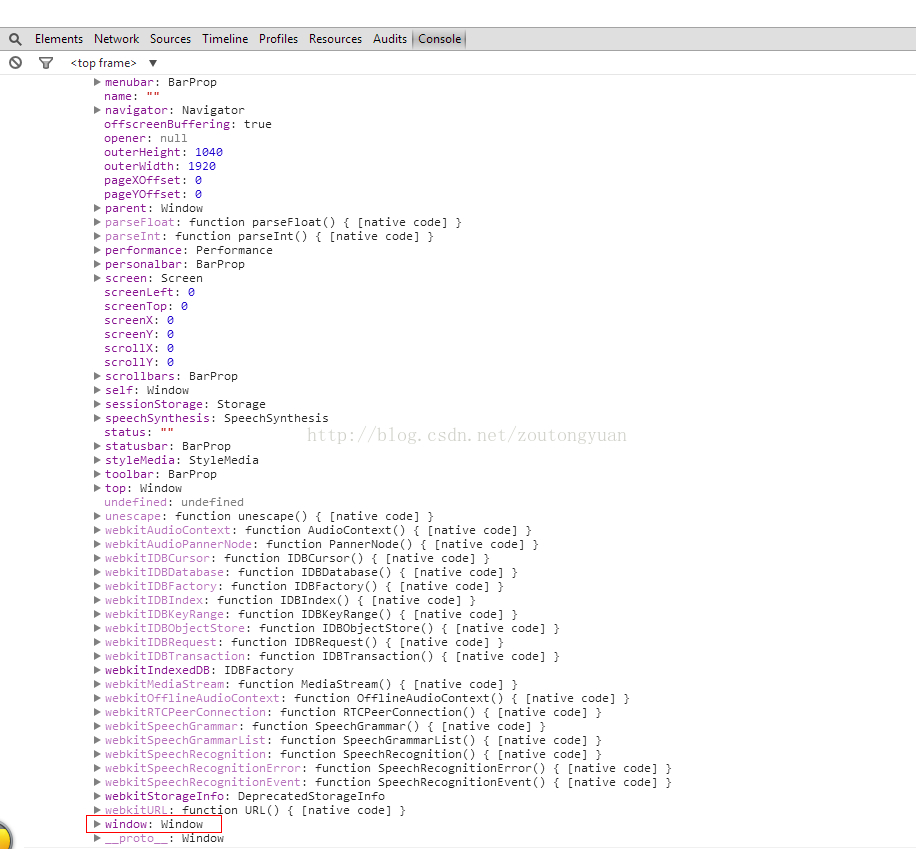Image resolution: width=916 pixels, height=849 pixels.
Task: Switch to the Elements tab
Action: click(58, 39)
